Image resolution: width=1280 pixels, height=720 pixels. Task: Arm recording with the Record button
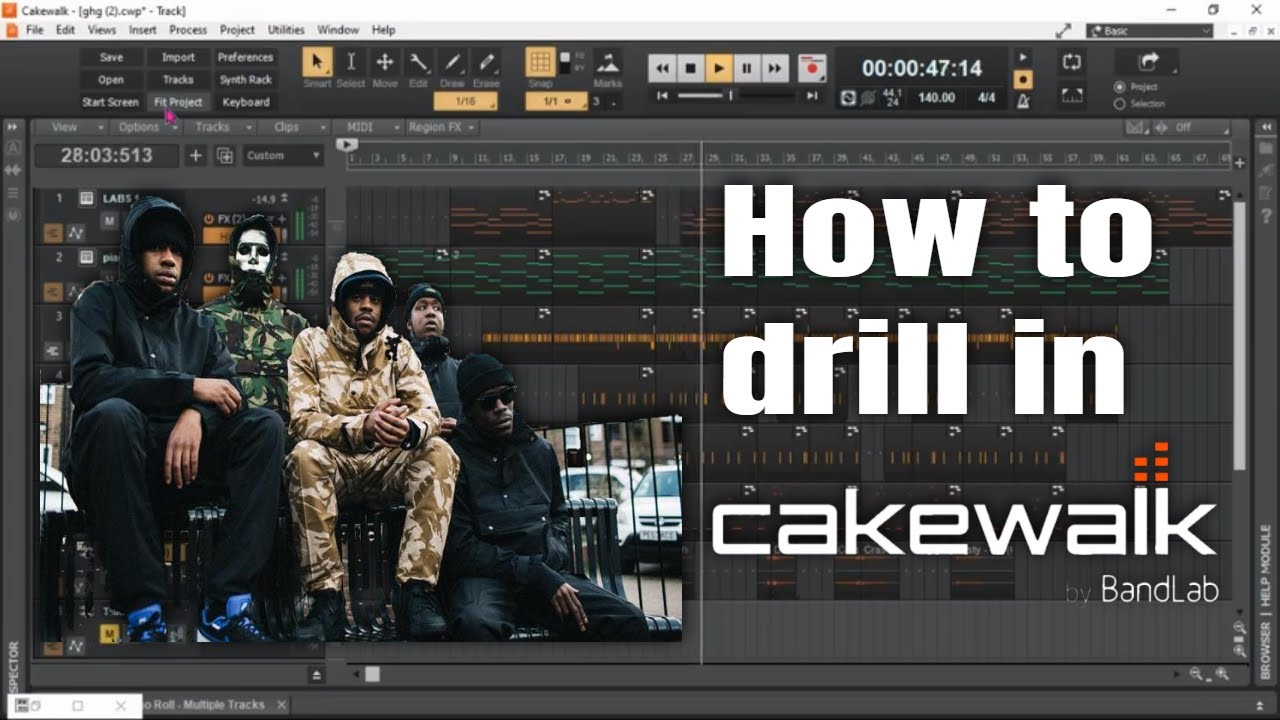point(812,68)
